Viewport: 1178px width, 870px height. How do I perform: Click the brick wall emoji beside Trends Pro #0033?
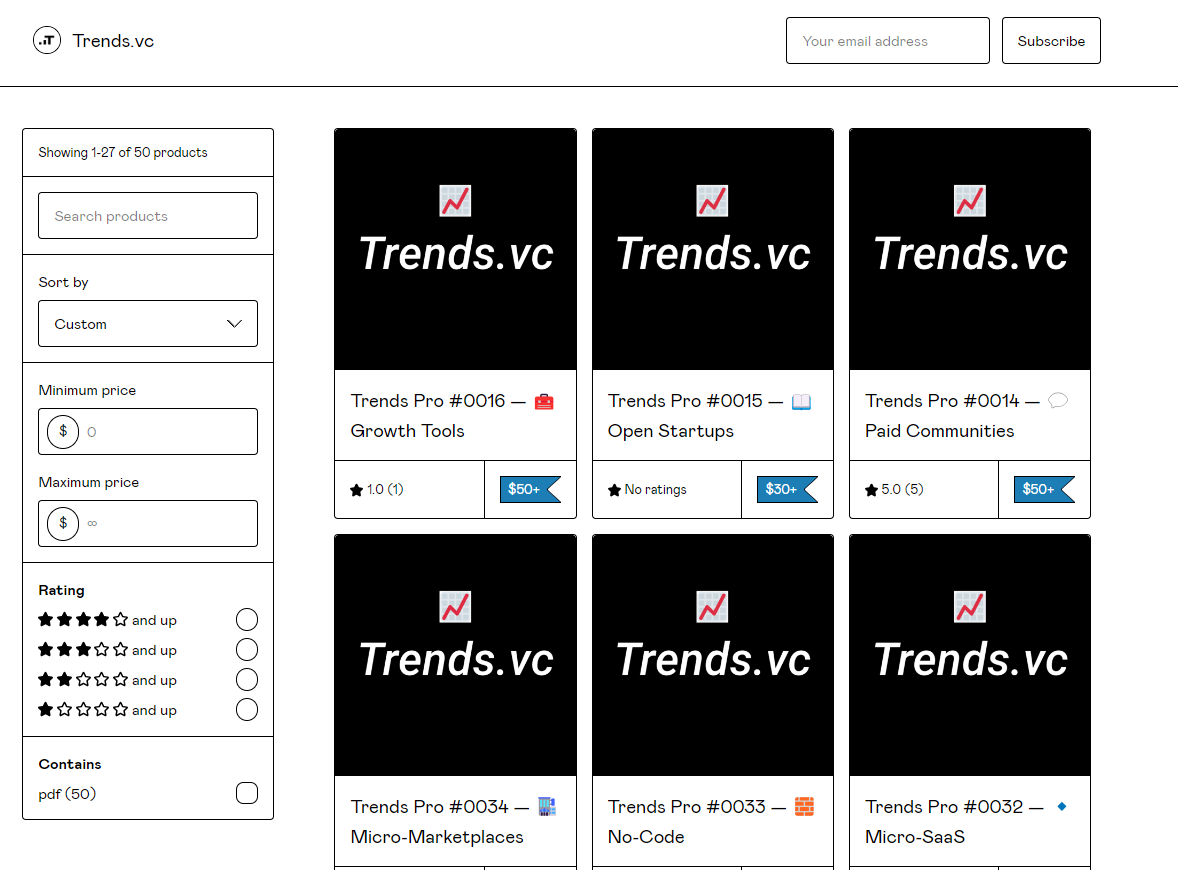pyautogui.click(x=805, y=807)
